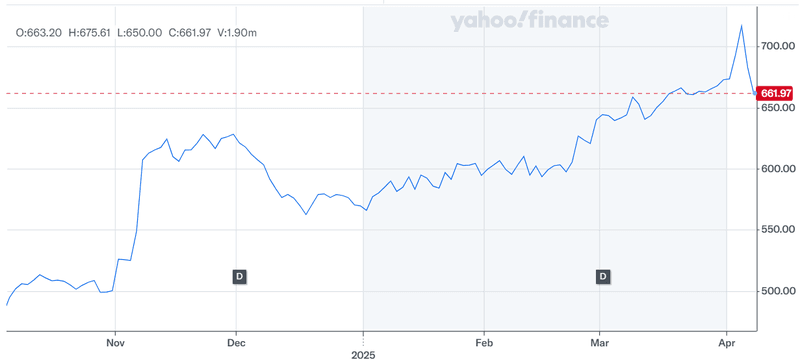
Task: Click the 600.00 price axis label
Action: click(778, 169)
